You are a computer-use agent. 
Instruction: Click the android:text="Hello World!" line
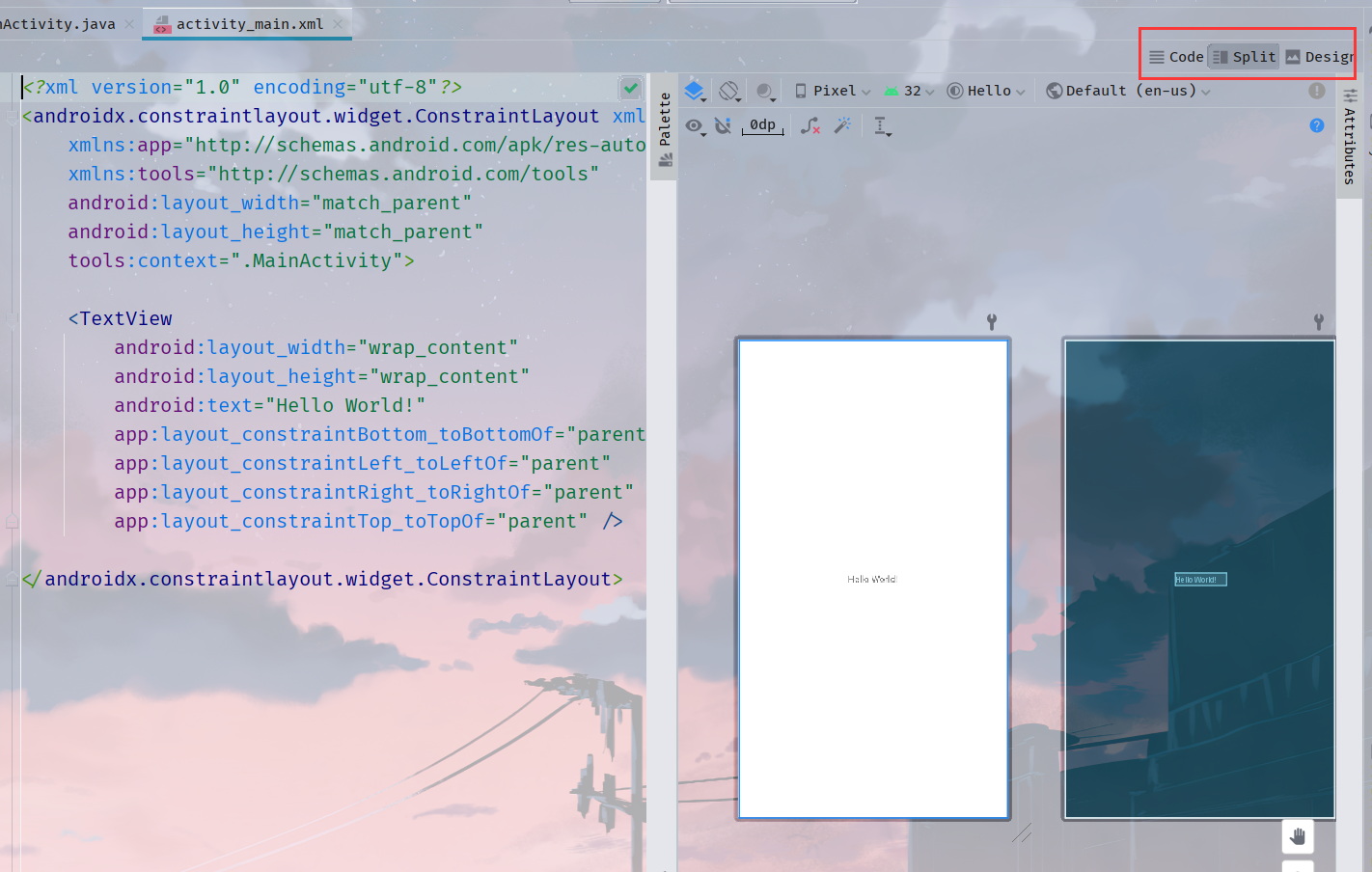269,405
